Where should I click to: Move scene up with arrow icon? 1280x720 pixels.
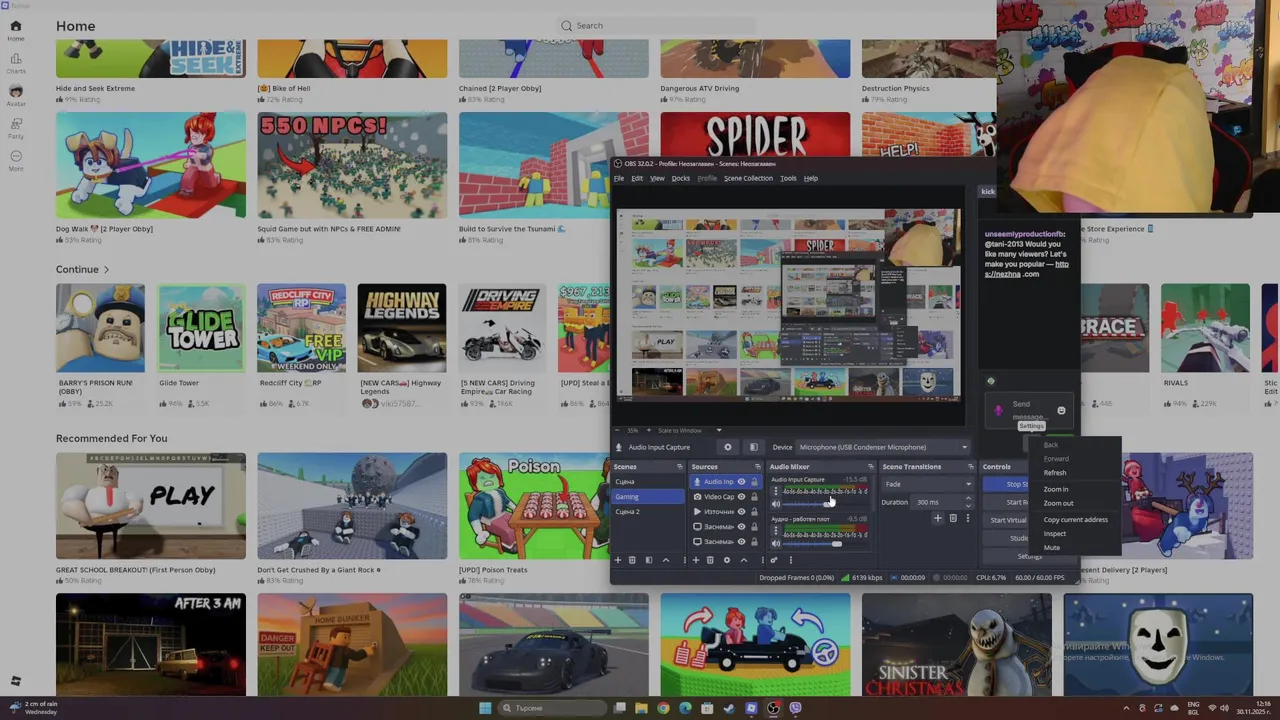point(666,560)
